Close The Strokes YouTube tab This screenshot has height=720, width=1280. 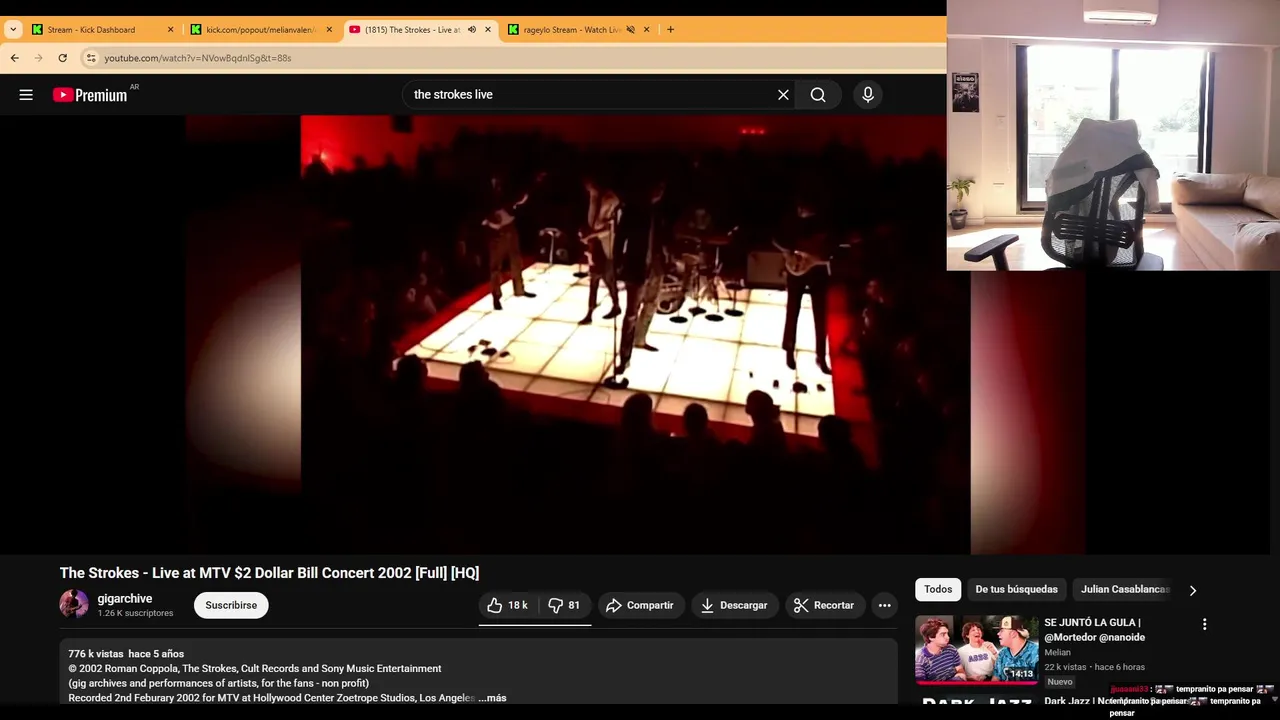(488, 30)
